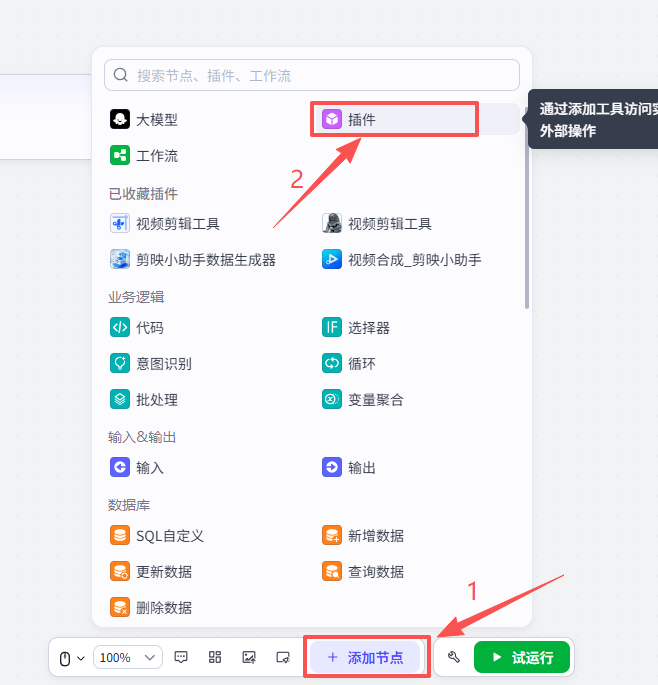This screenshot has height=685, width=658.
Task: Click the wrench debug icon beside 试运行
Action: [x=454, y=657]
